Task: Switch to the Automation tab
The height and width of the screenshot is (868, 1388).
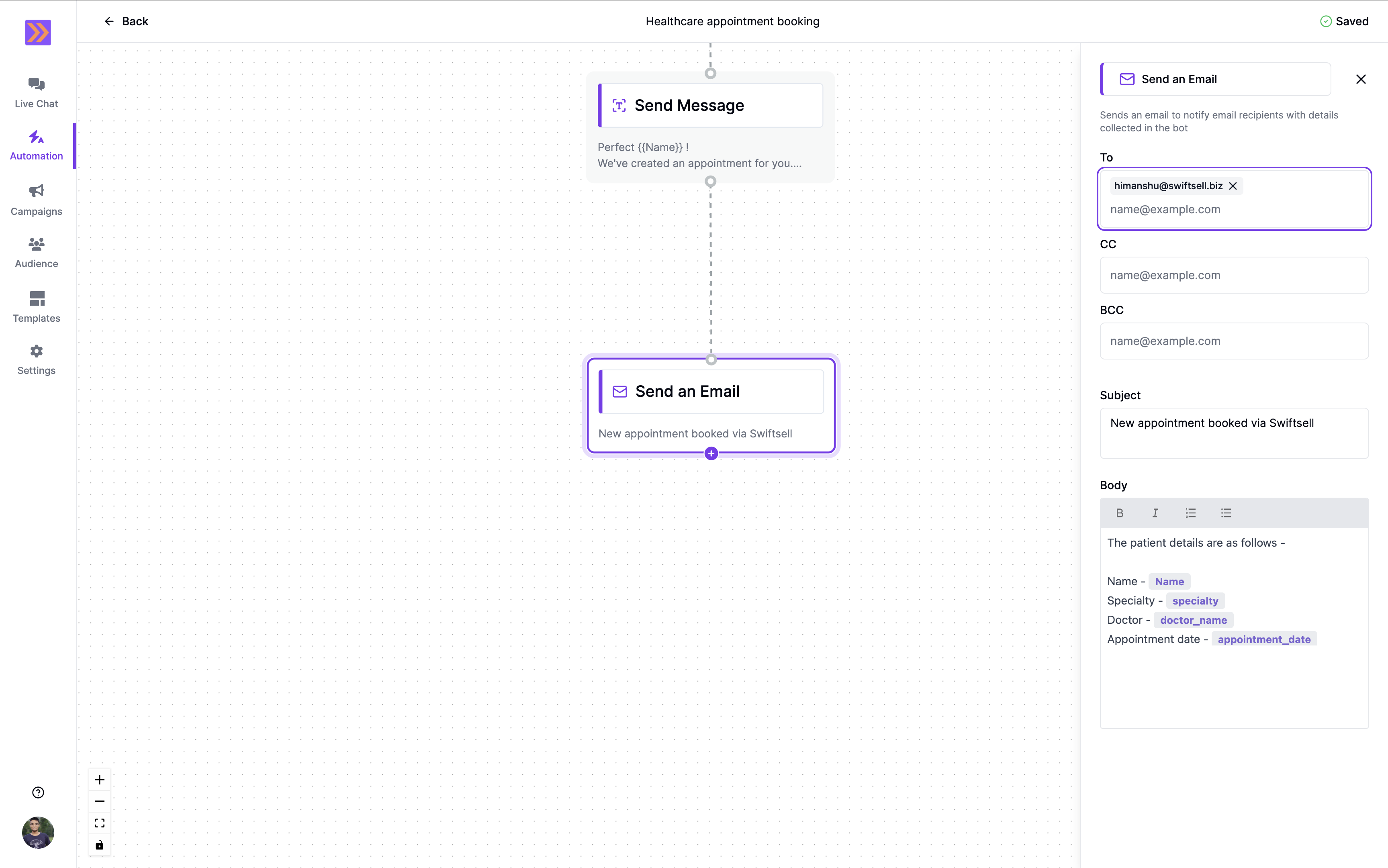Action: pos(36,145)
